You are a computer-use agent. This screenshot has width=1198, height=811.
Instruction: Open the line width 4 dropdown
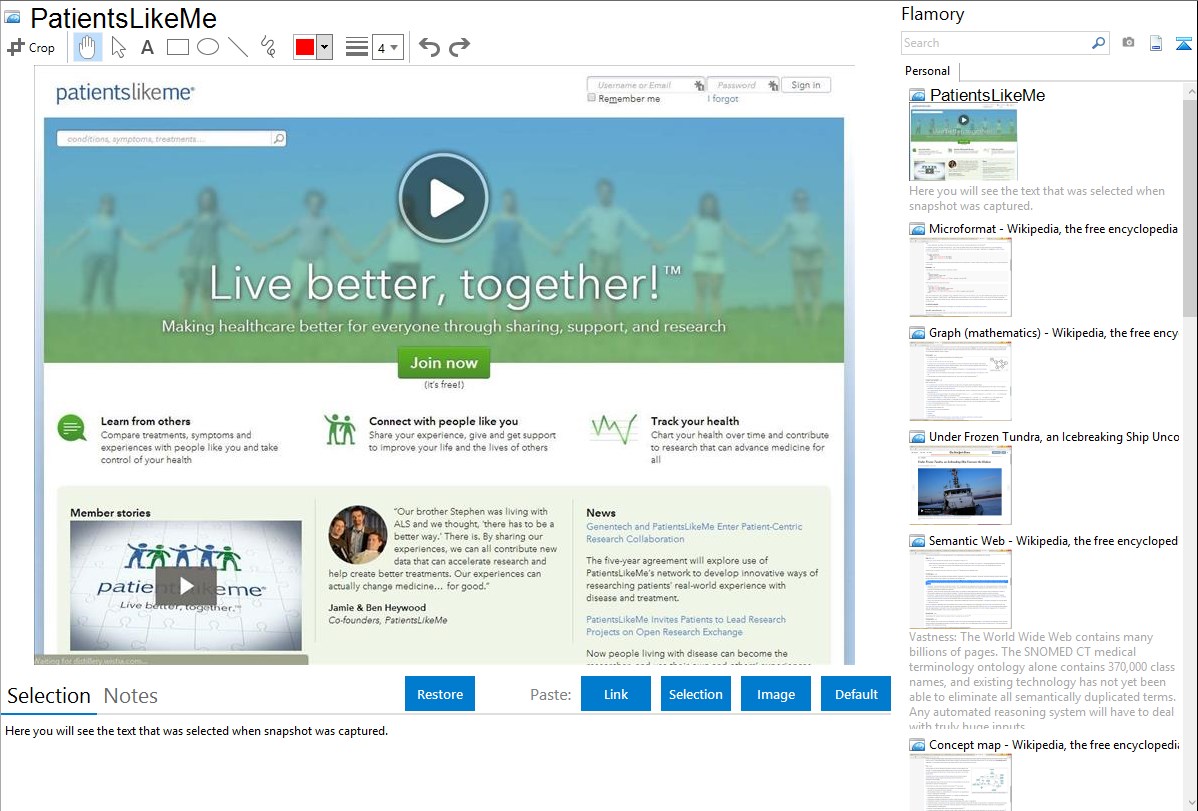click(387, 47)
